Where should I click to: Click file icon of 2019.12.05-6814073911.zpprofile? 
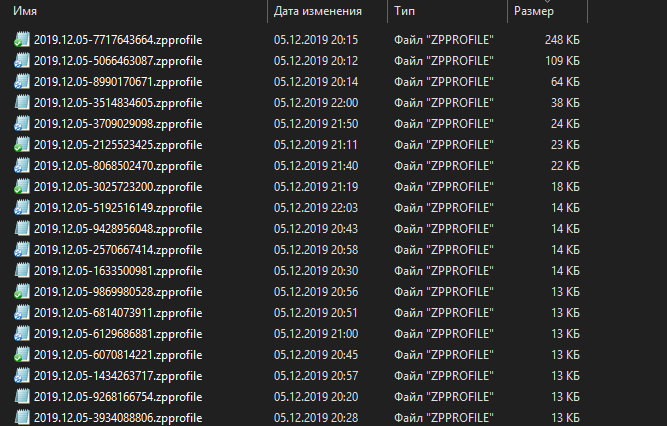(x=22, y=313)
